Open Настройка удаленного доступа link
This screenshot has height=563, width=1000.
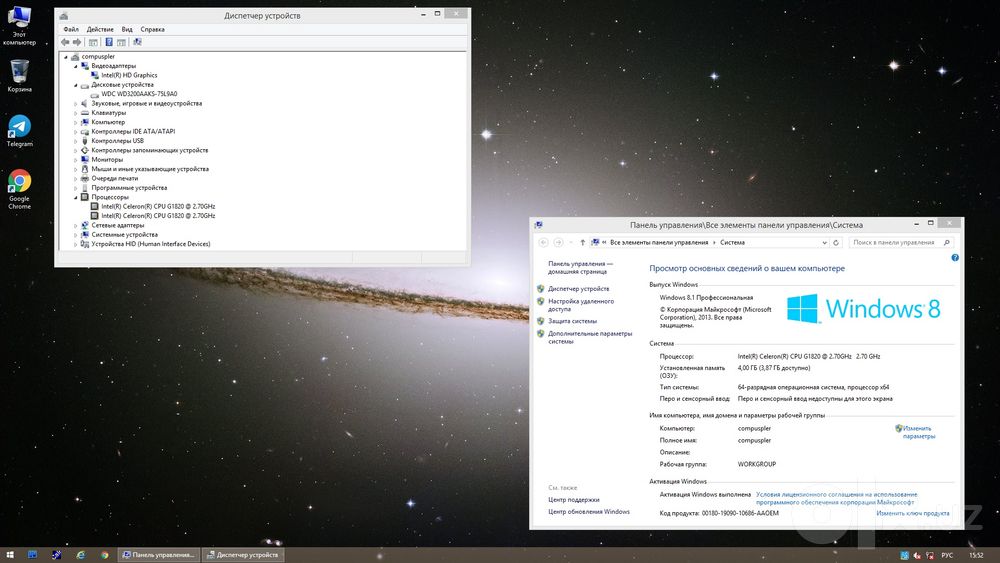click(x=580, y=305)
